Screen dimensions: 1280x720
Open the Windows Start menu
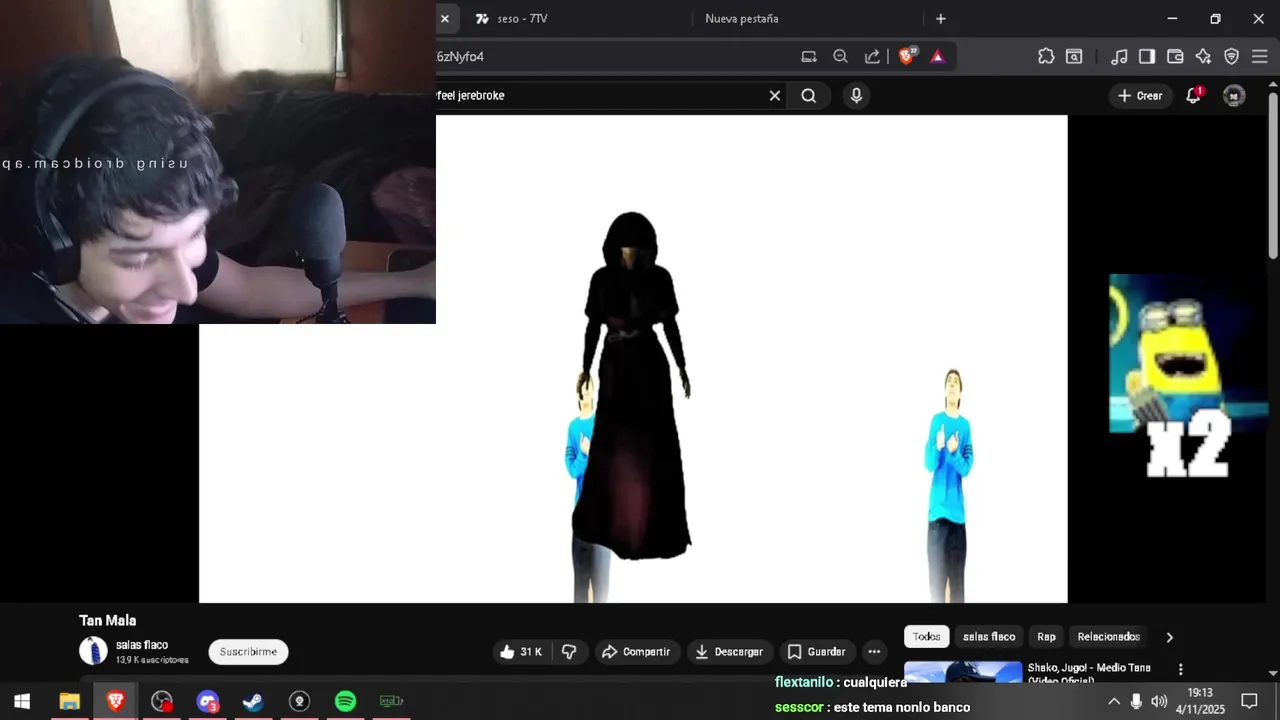[22, 701]
